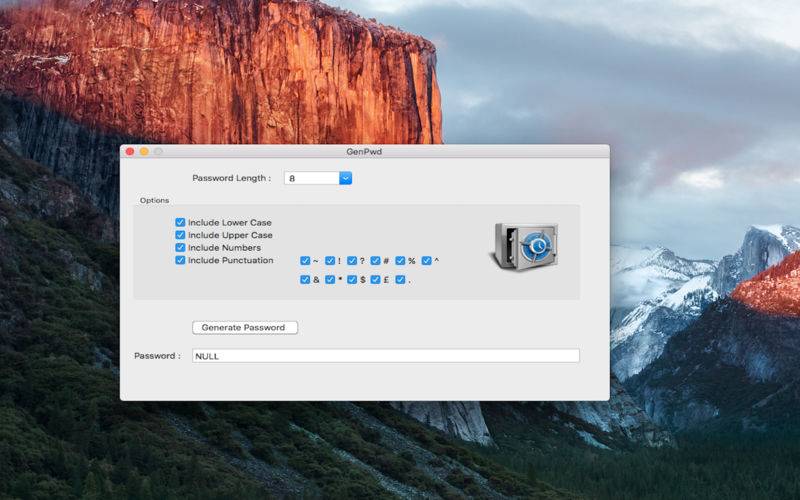The width and height of the screenshot is (800, 500).
Task: Uncheck the exclamation ! symbol checkbox
Action: click(x=330, y=261)
